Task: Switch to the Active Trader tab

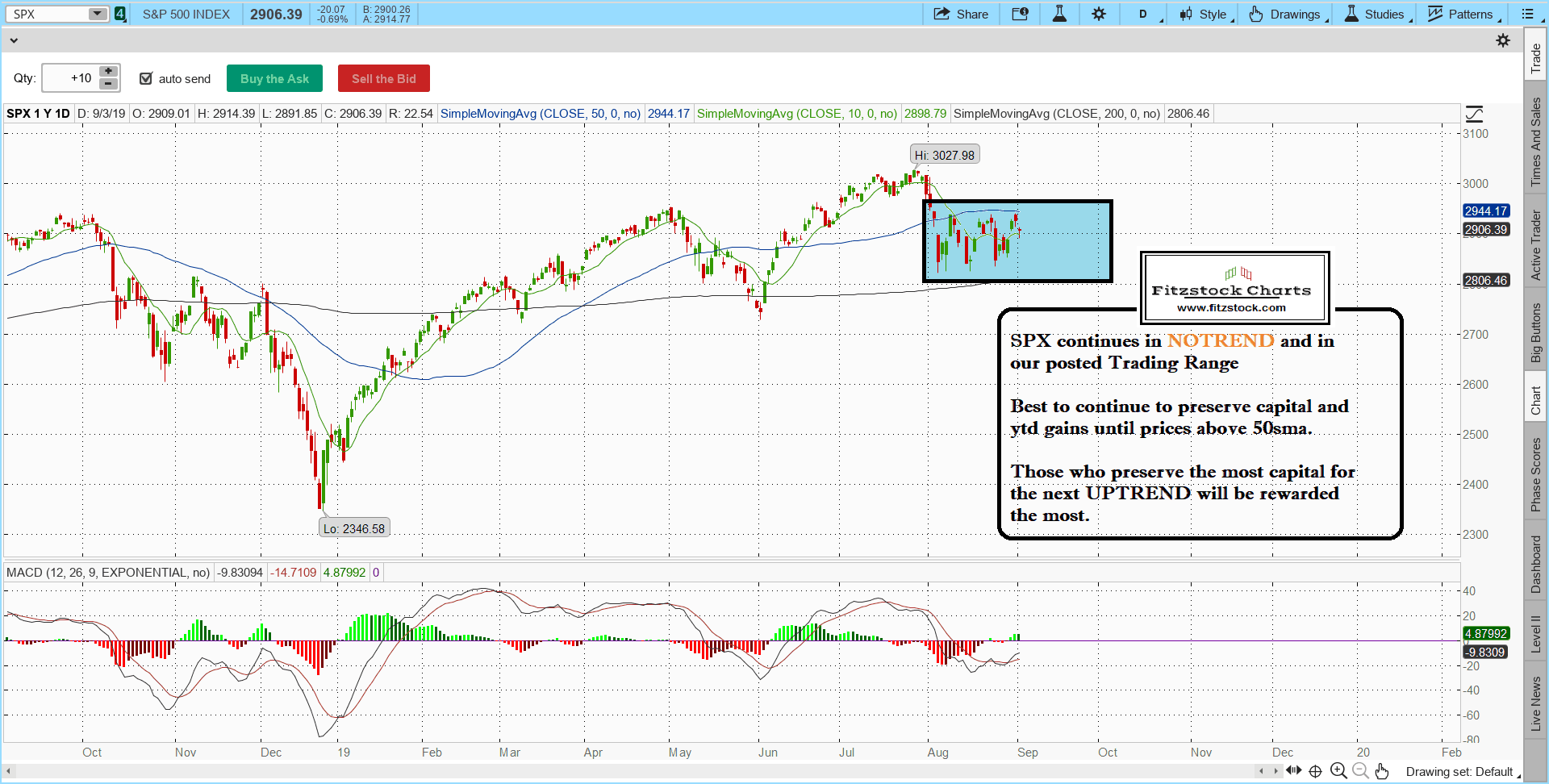Action: coord(1535,245)
